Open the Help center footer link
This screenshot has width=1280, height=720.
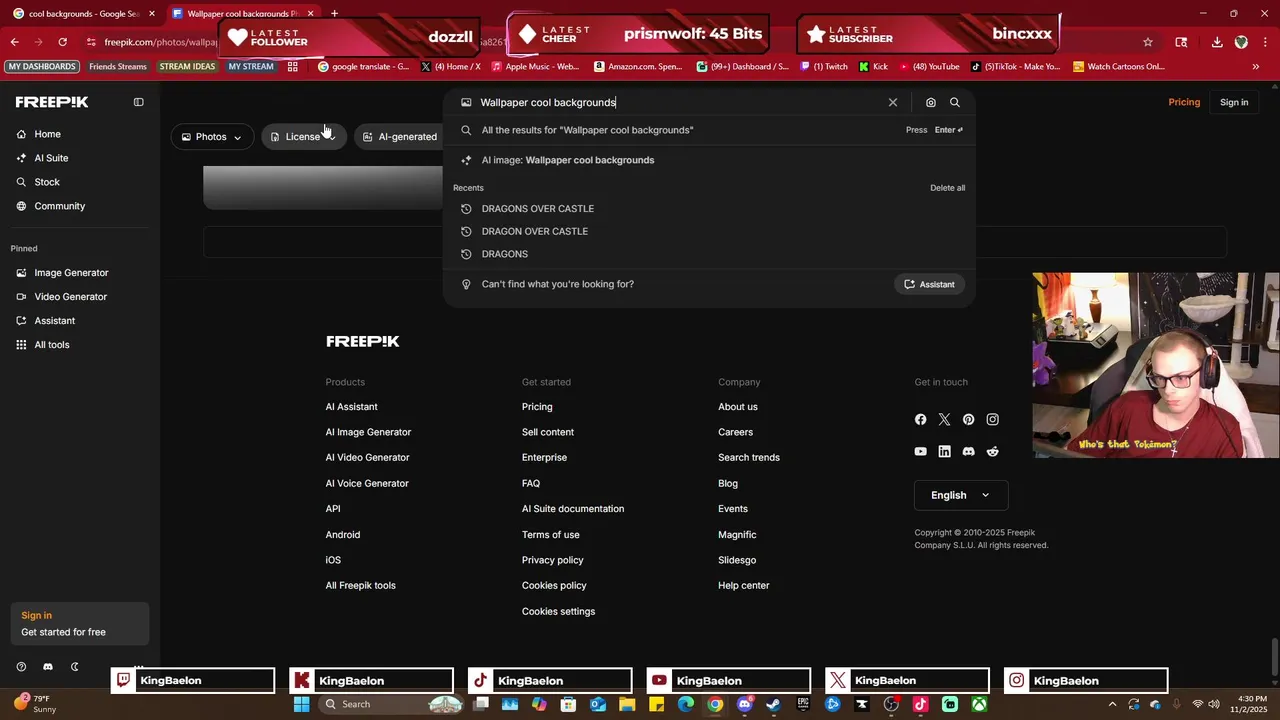pyautogui.click(x=743, y=586)
